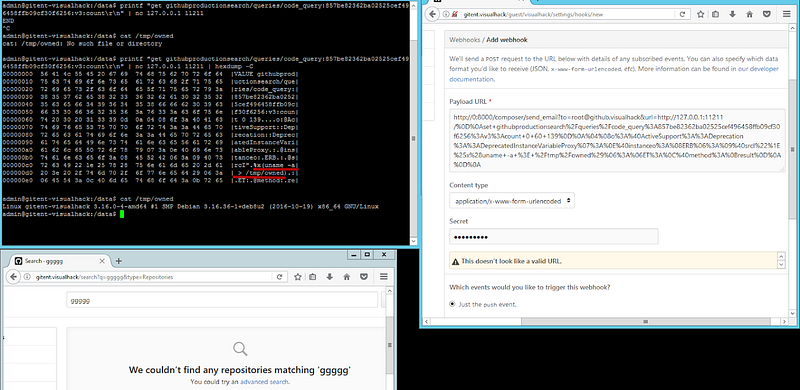Click 'Content type' field label

(x=468, y=185)
